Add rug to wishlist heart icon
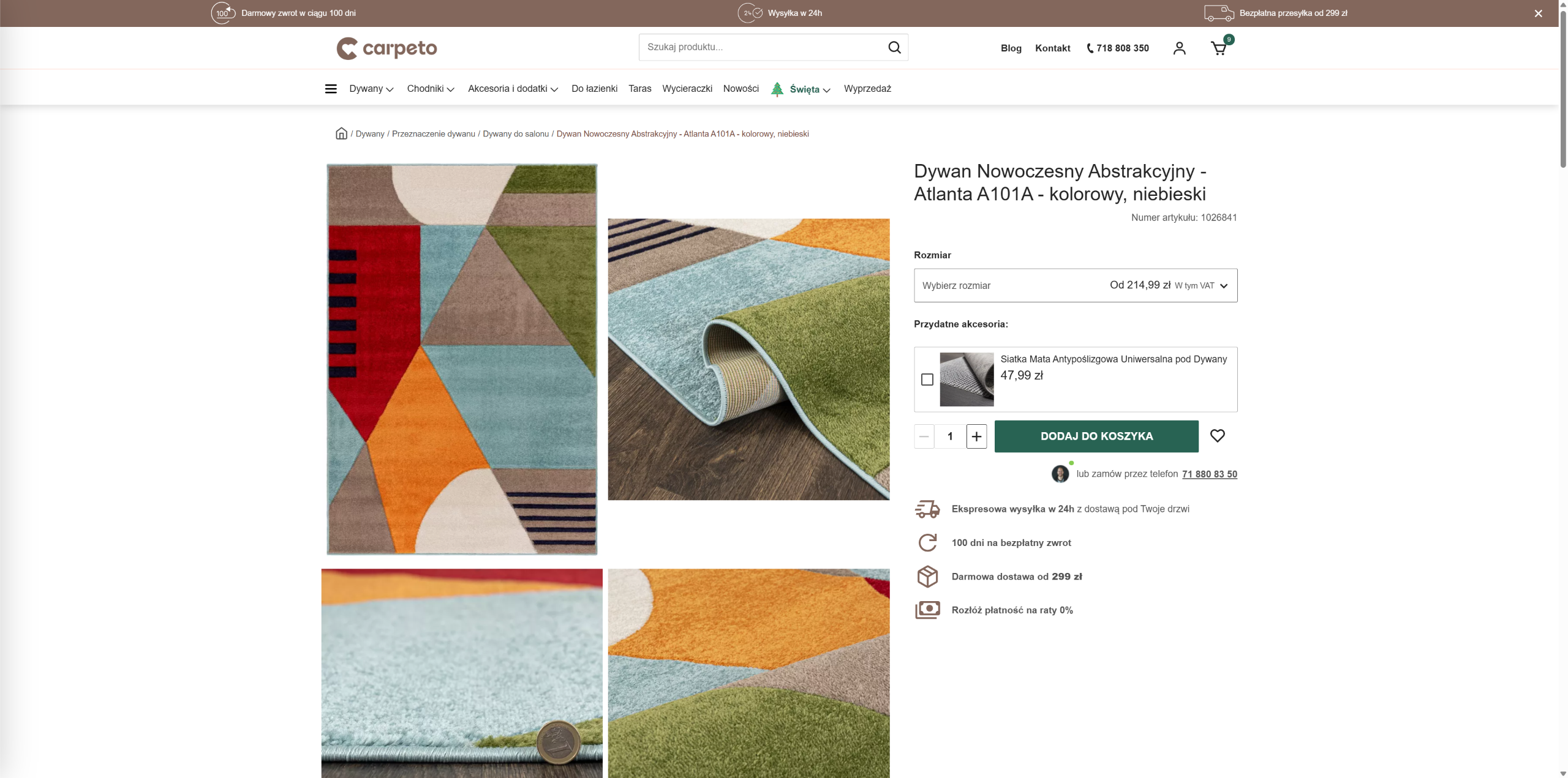The height and width of the screenshot is (778, 1568). point(1217,436)
